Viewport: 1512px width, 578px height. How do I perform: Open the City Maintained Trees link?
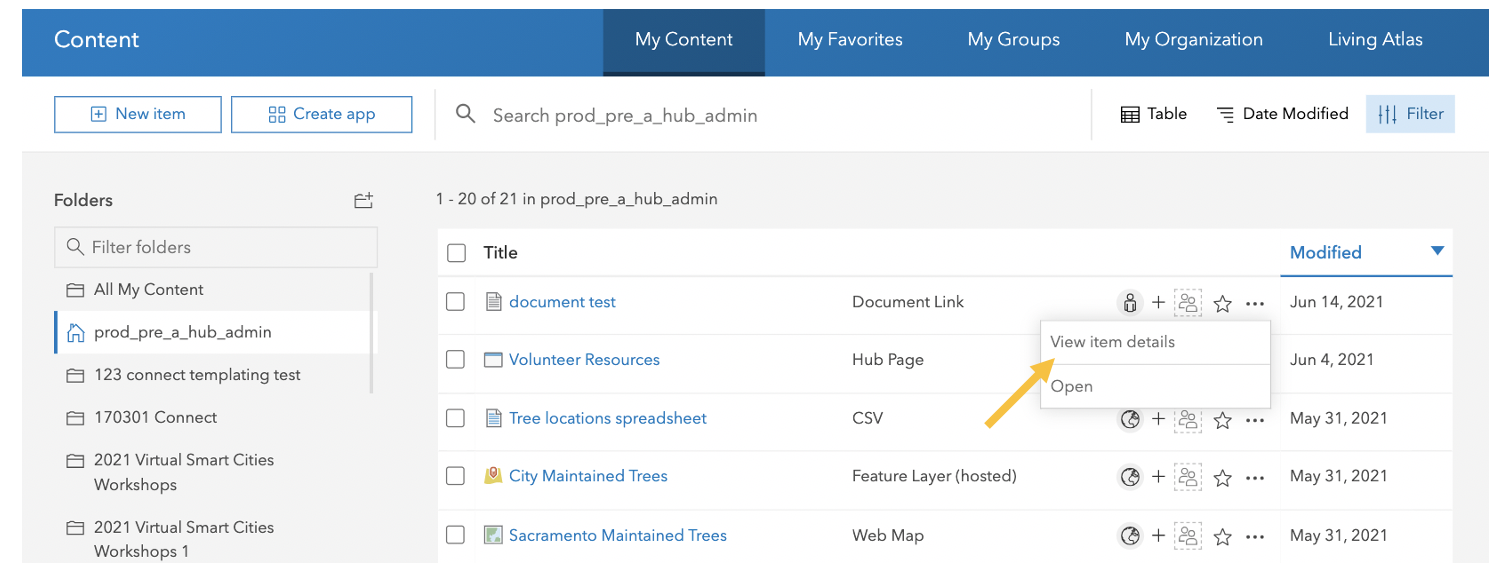(x=588, y=476)
